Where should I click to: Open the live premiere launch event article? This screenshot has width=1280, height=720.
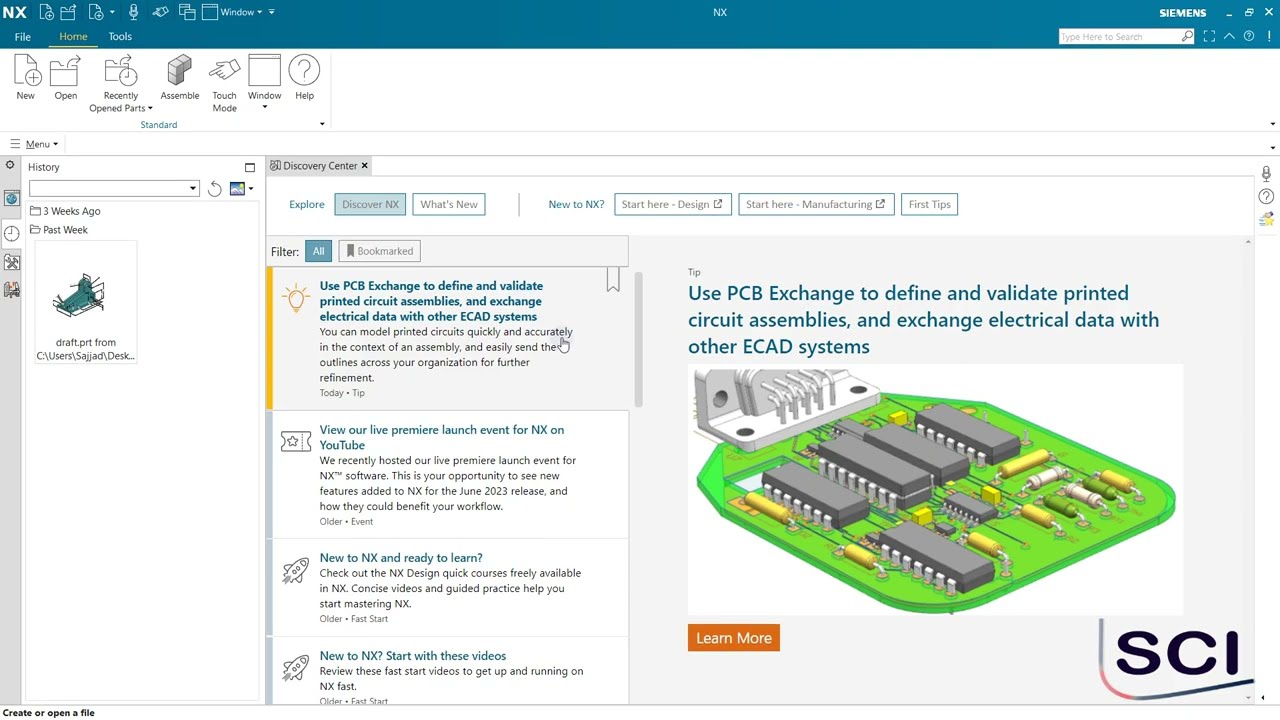448,475
